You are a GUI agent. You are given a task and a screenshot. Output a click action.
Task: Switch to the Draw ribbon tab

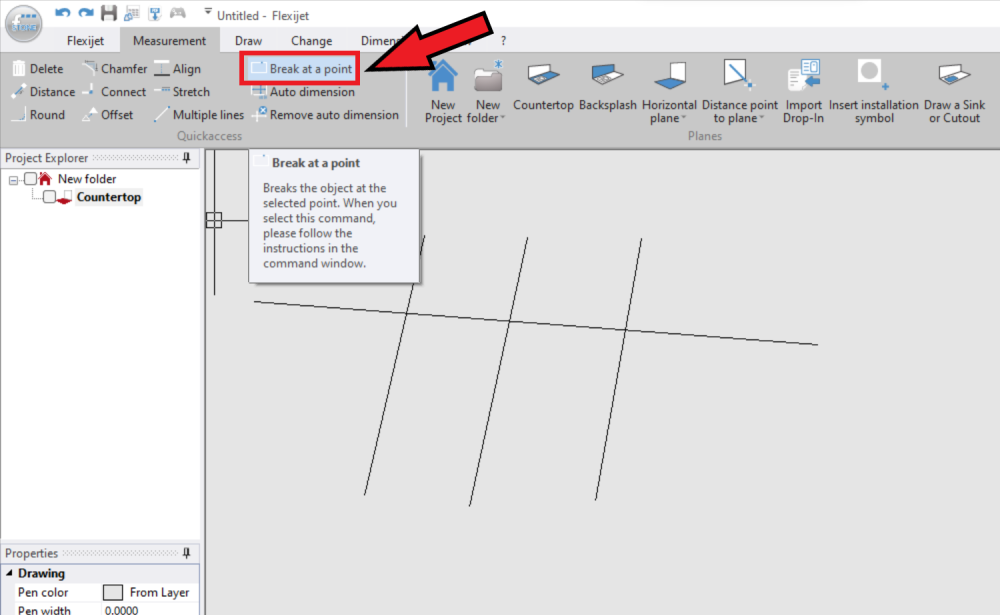click(x=248, y=41)
